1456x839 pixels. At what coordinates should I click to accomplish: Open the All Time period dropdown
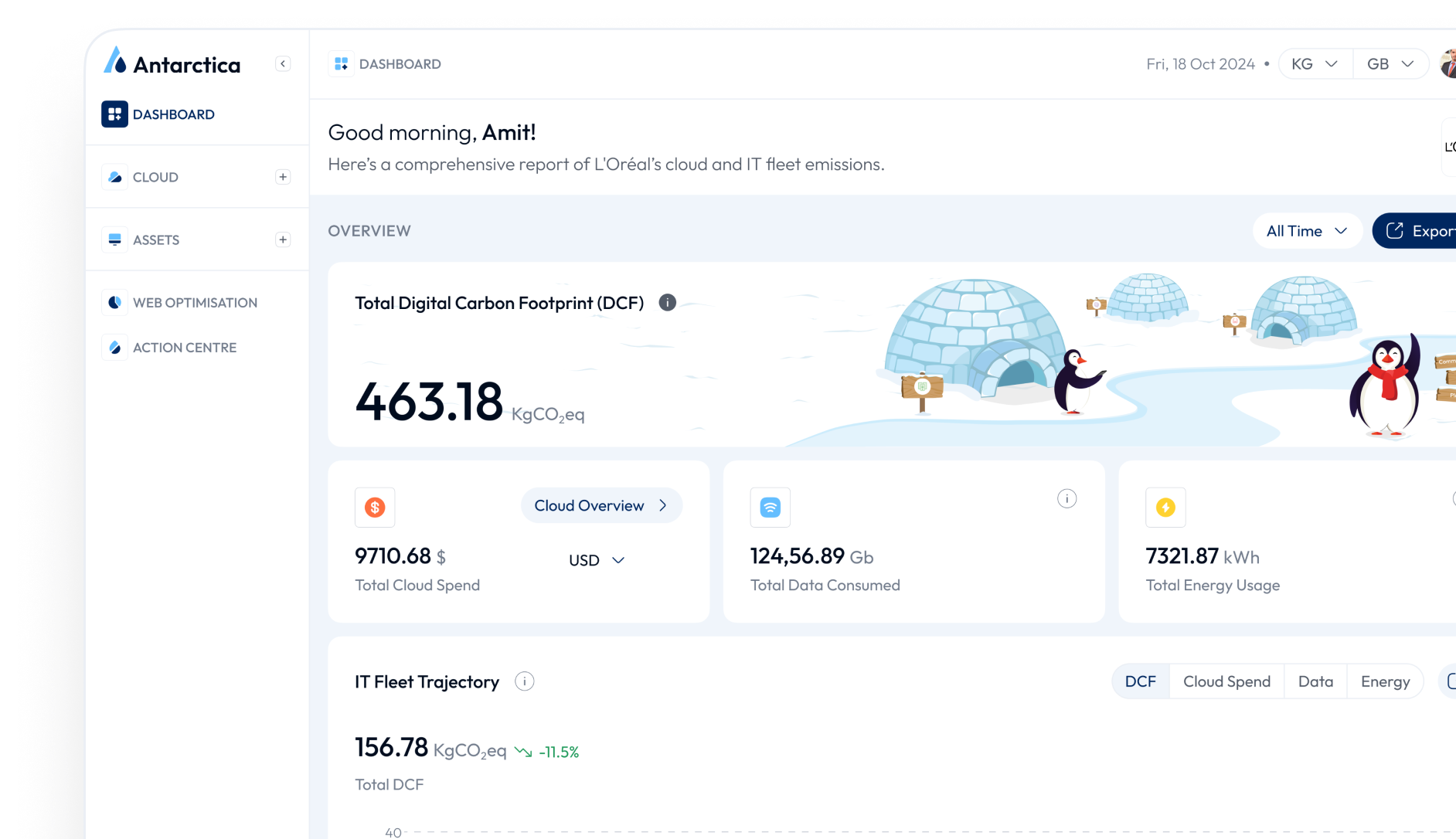pyautogui.click(x=1307, y=231)
